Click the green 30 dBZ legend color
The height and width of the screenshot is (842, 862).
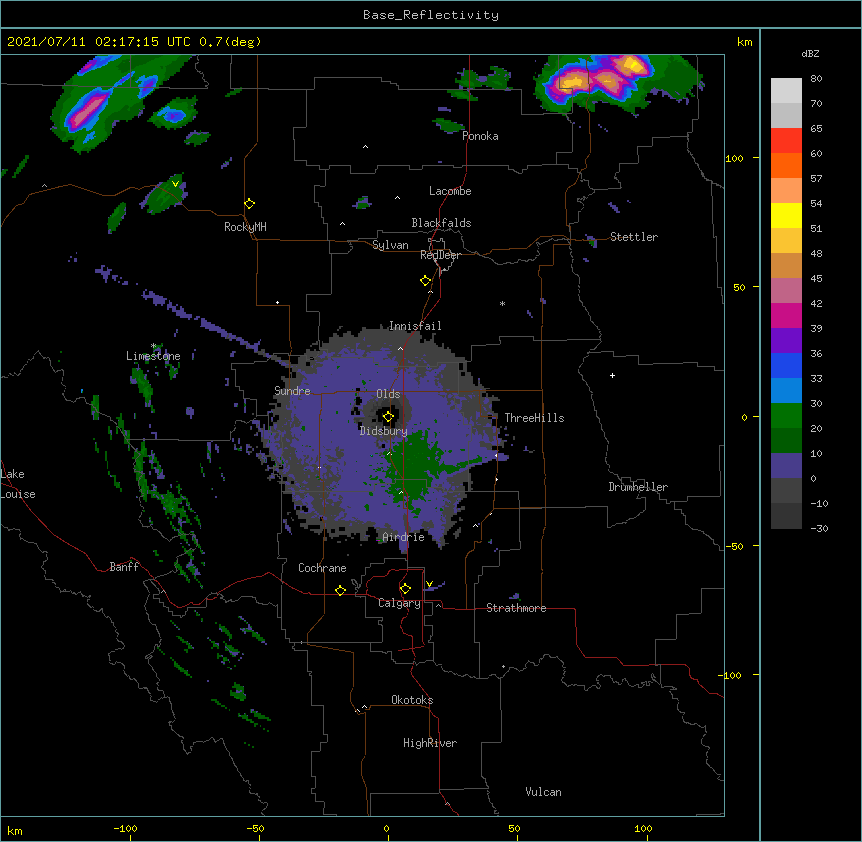(786, 416)
